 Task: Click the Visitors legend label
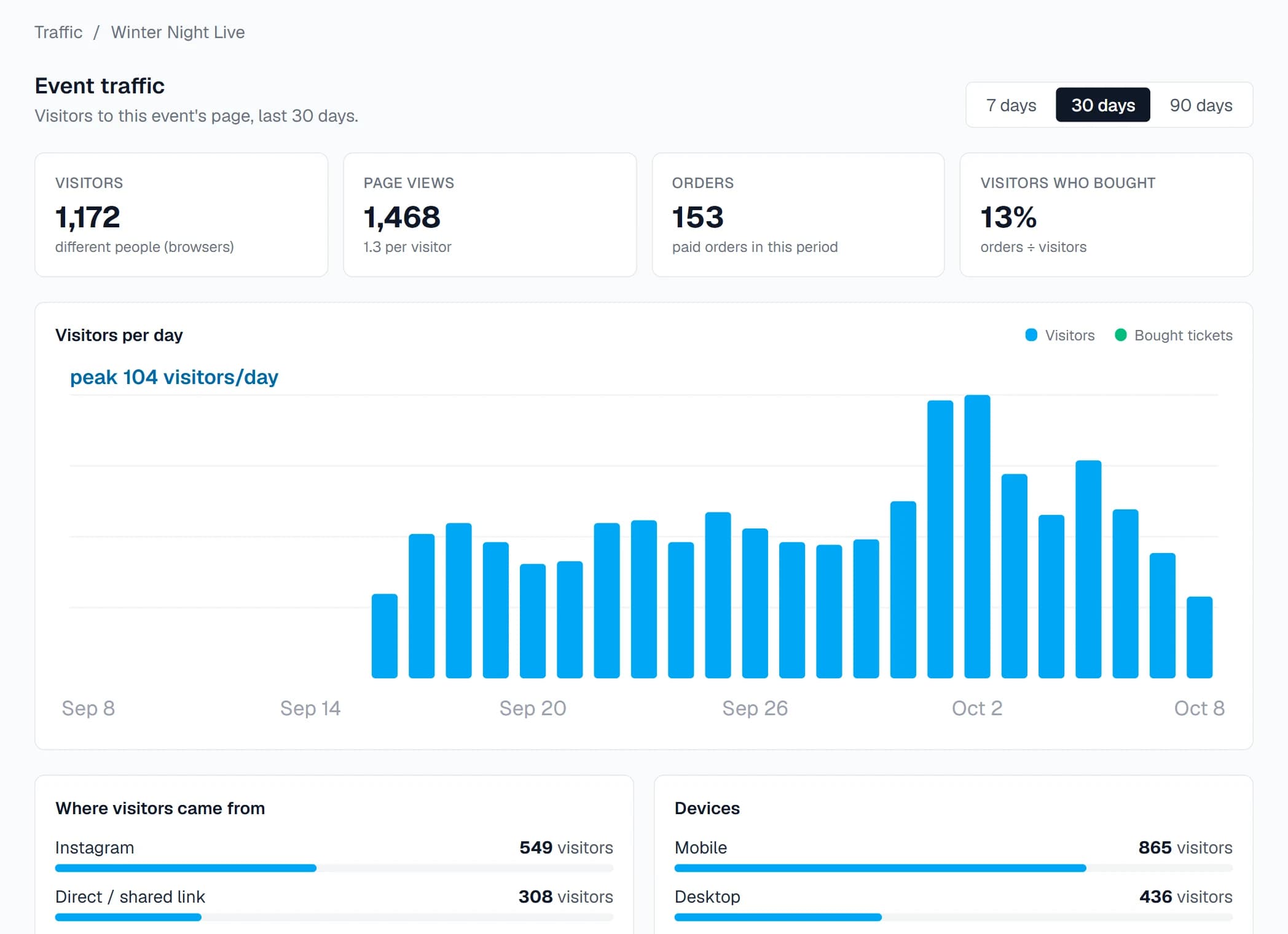tap(1070, 336)
